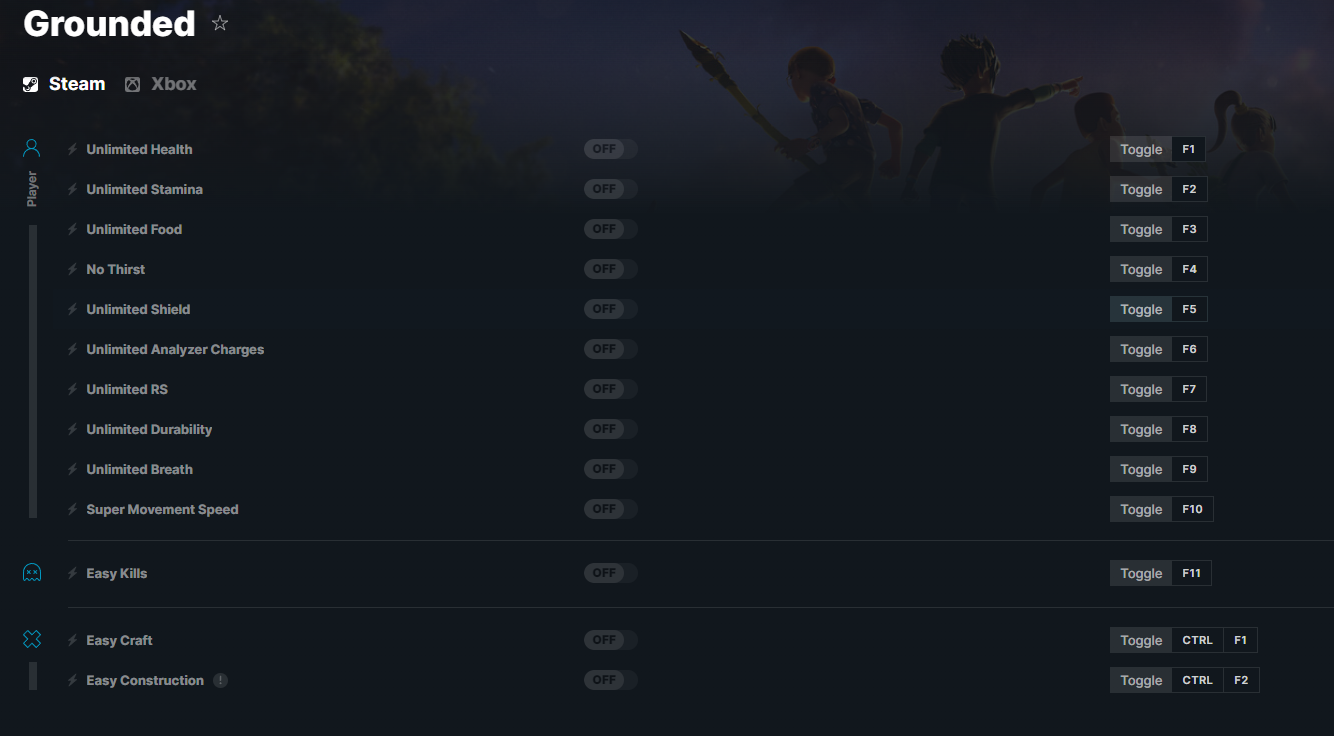This screenshot has height=736, width=1334.
Task: Select the Player category icon
Action: click(32, 149)
